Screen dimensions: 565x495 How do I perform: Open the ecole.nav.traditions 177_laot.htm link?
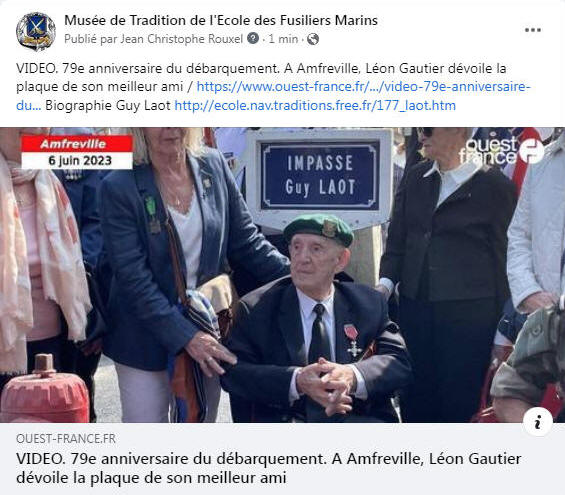click(315, 106)
